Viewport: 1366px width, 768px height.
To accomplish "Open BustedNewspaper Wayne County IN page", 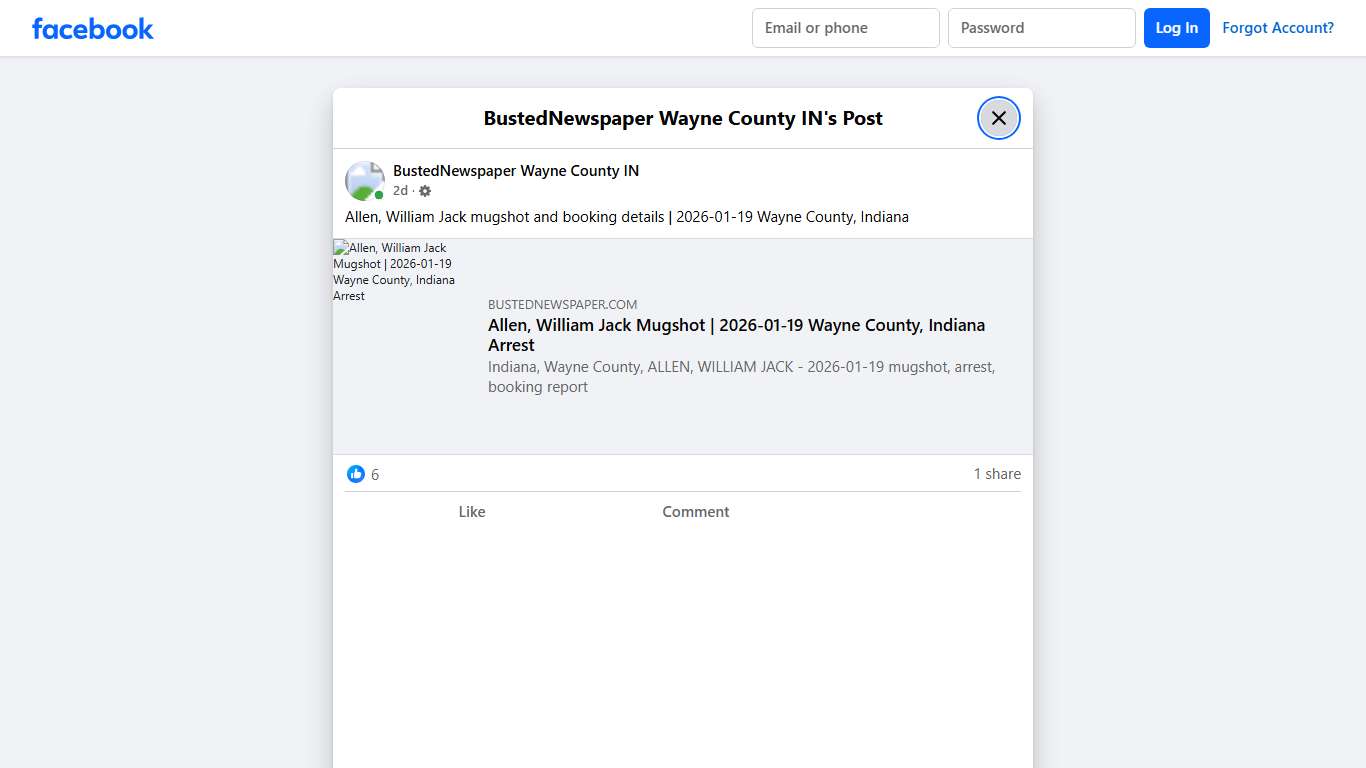I will [x=516, y=170].
